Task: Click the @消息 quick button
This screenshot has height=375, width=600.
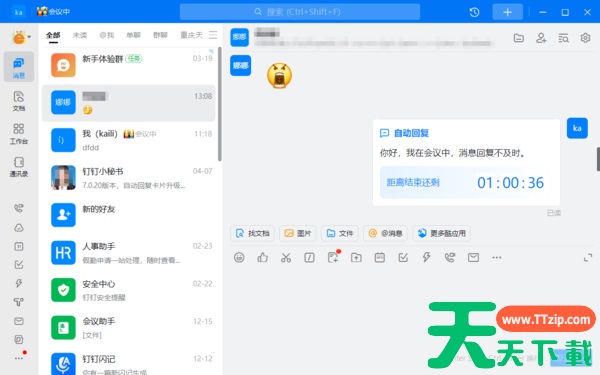Action: click(x=385, y=233)
